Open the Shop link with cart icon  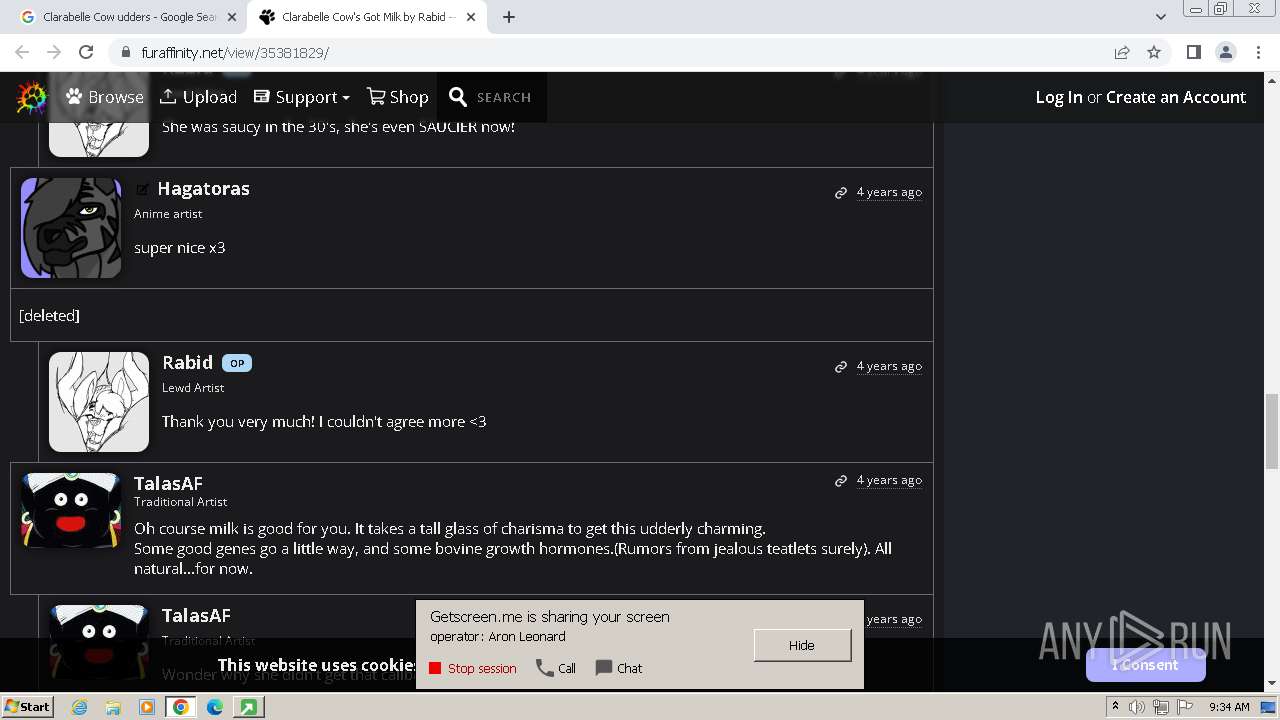click(x=398, y=97)
